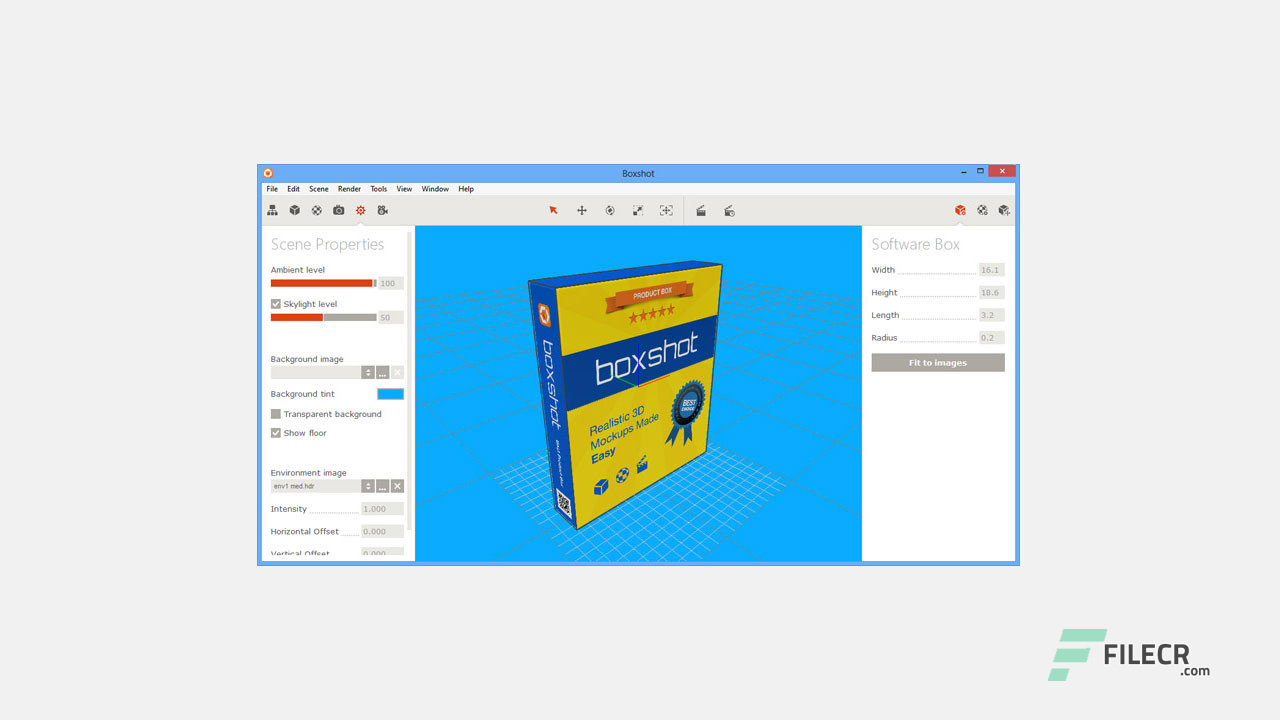The height and width of the screenshot is (720, 1280).
Task: Open the Window menu
Action: pos(435,189)
